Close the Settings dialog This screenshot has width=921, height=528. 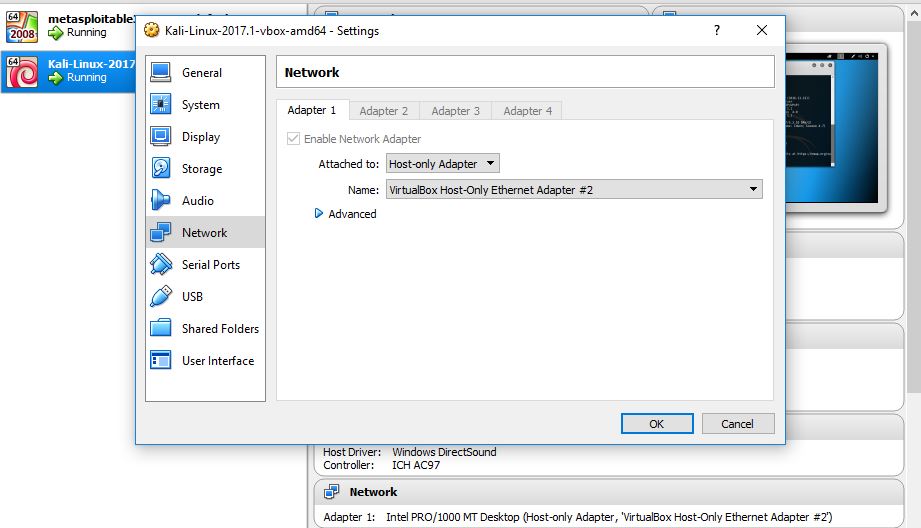tap(762, 30)
